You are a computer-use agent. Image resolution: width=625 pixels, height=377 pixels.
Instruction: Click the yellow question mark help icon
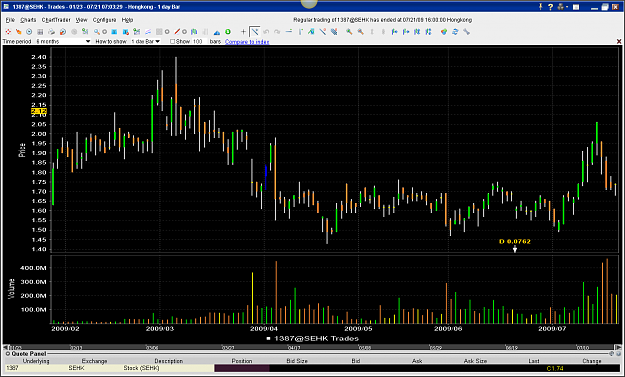[x=550, y=7]
